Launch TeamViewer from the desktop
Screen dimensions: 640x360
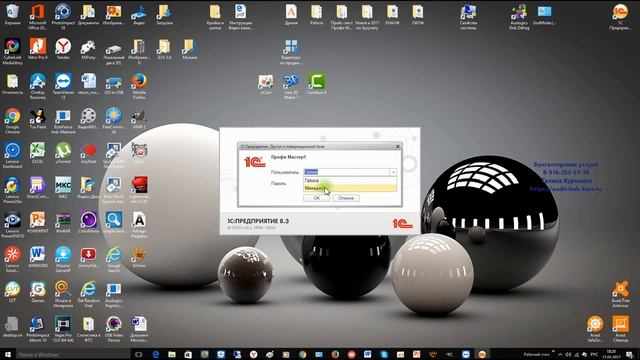coord(63,86)
